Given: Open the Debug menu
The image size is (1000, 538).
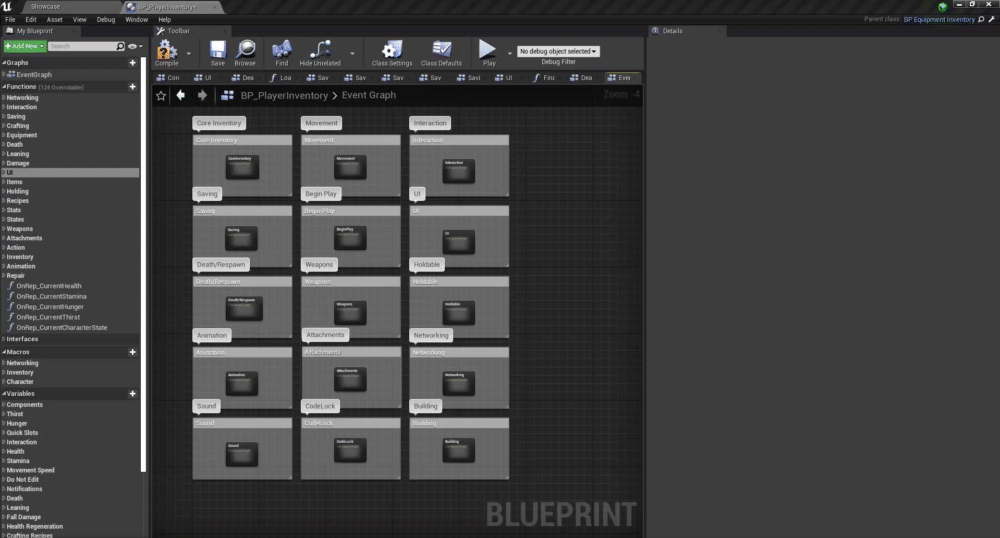Looking at the screenshot, I should point(106,20).
